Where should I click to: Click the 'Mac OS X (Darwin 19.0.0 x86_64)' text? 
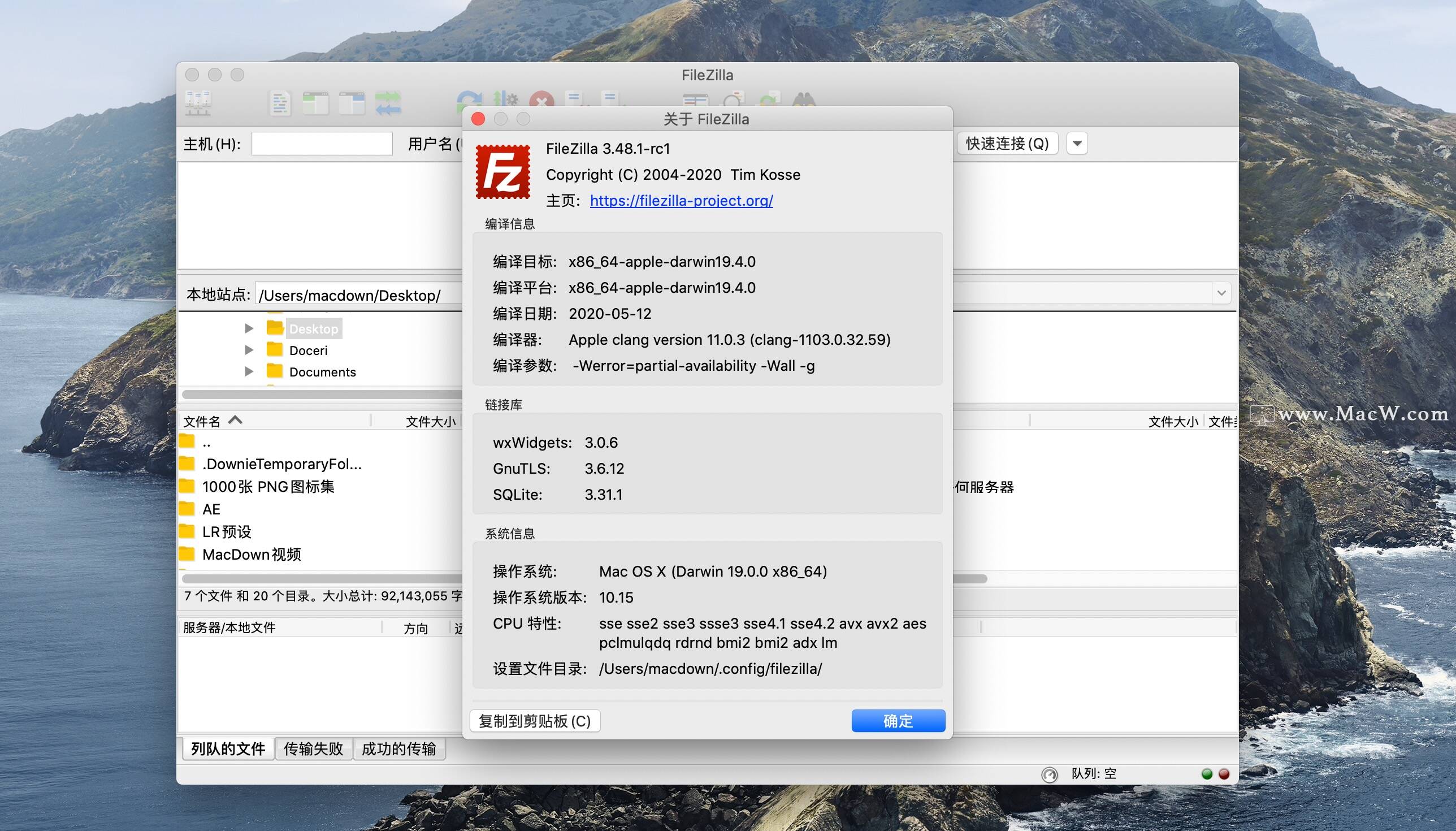click(713, 572)
